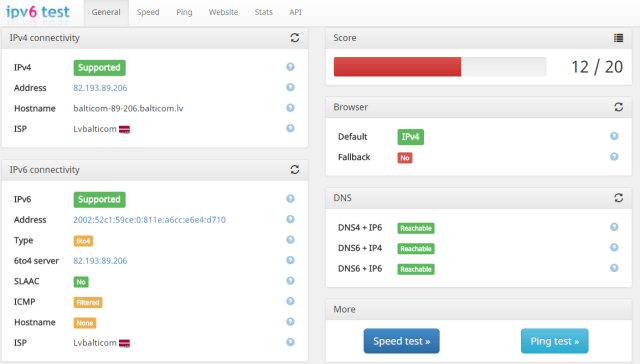This screenshot has height=364, width=640.
Task: Click help icon beside IPv4 Address 82.193.89.206
Action: pos(290,87)
